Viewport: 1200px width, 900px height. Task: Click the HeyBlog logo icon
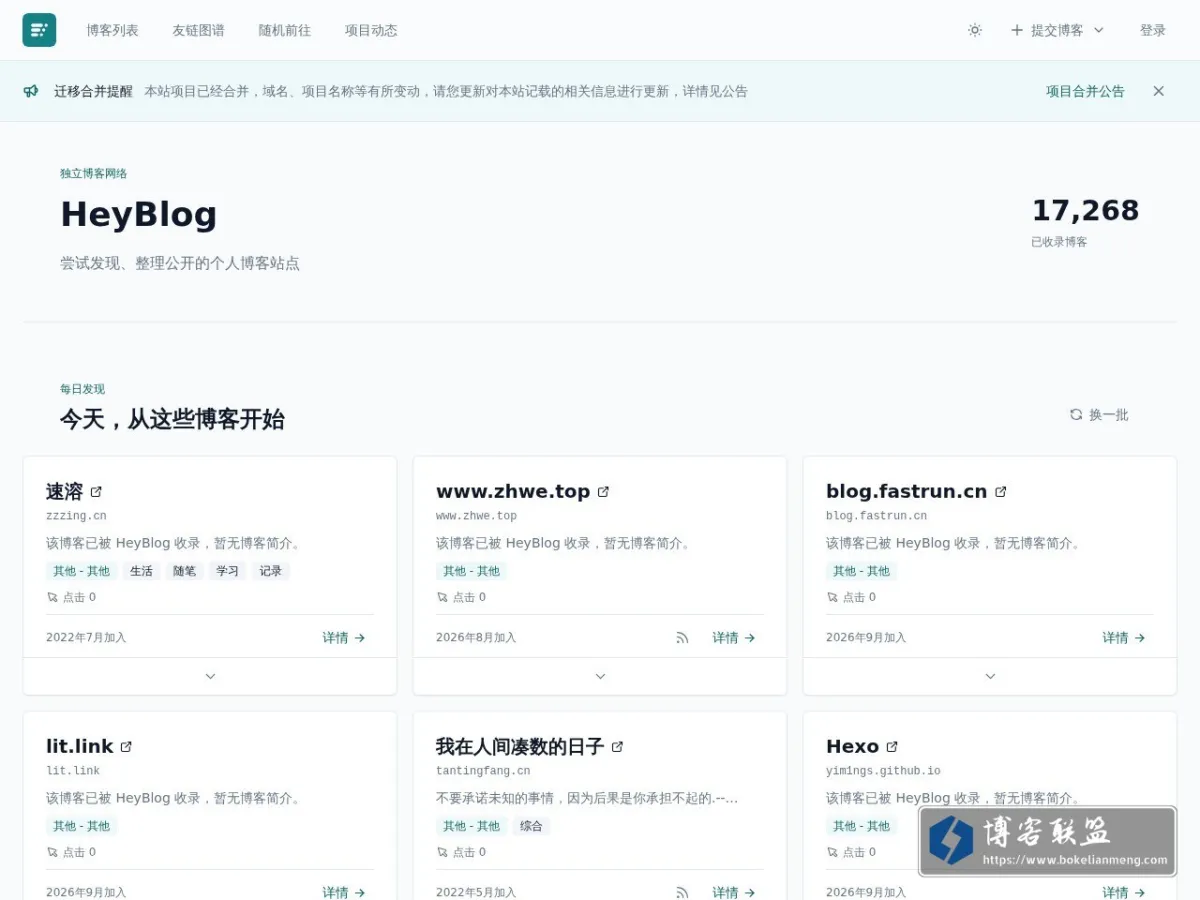pos(39,30)
